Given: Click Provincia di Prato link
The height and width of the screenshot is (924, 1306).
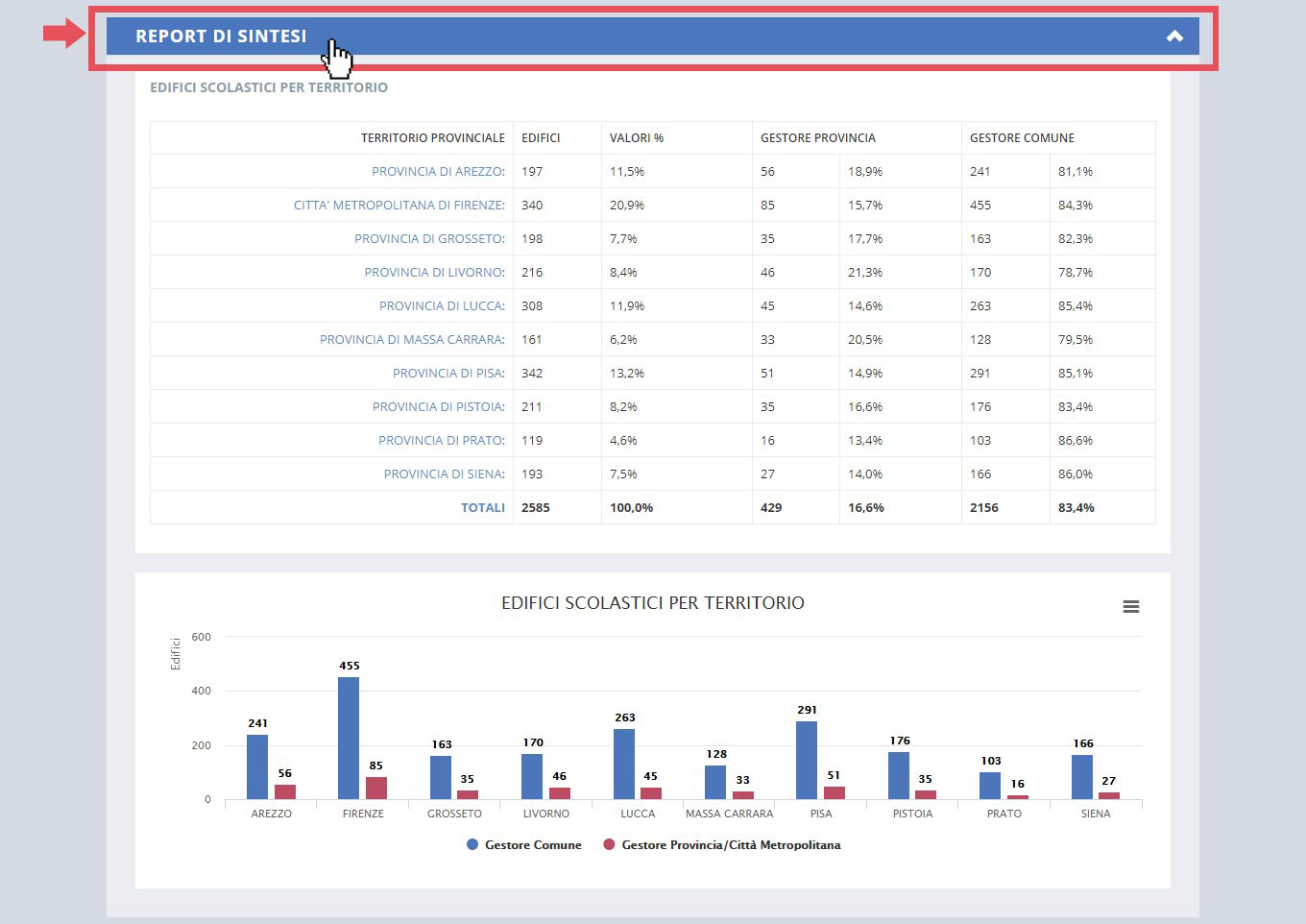Looking at the screenshot, I should pyautogui.click(x=441, y=441).
